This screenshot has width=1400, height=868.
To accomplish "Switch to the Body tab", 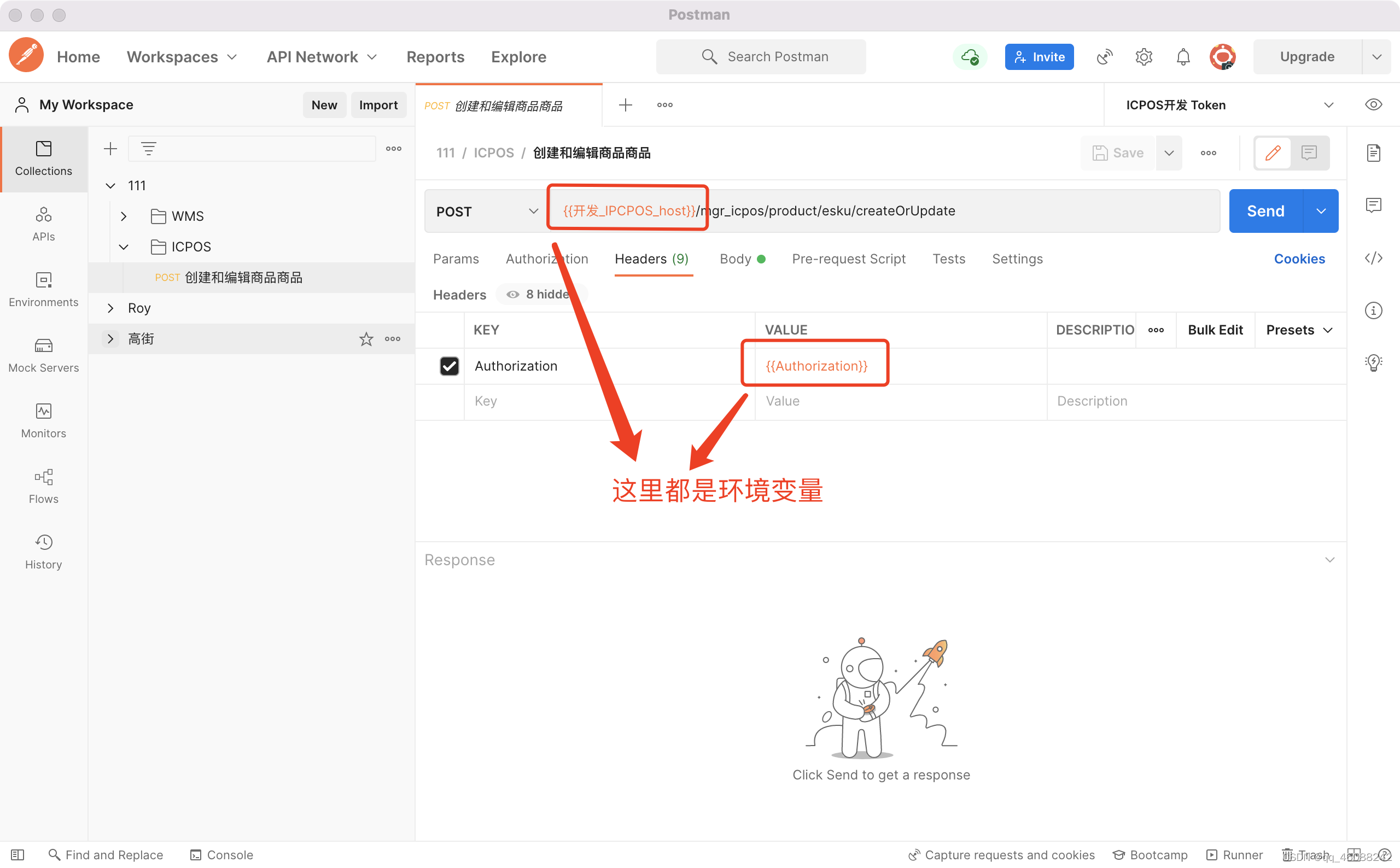I will click(742, 259).
